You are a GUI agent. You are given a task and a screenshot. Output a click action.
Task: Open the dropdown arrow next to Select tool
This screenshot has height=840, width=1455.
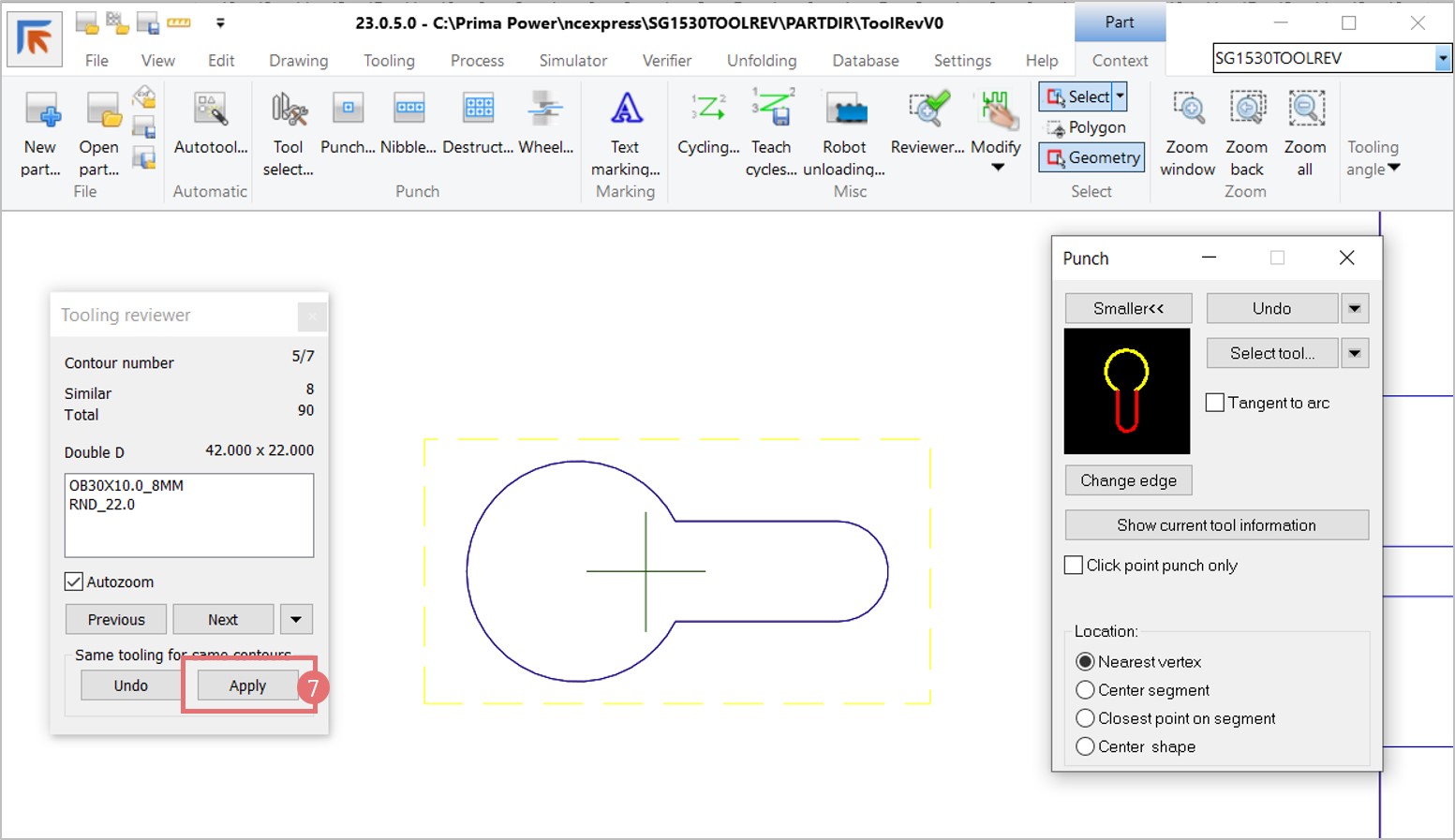tap(1355, 353)
